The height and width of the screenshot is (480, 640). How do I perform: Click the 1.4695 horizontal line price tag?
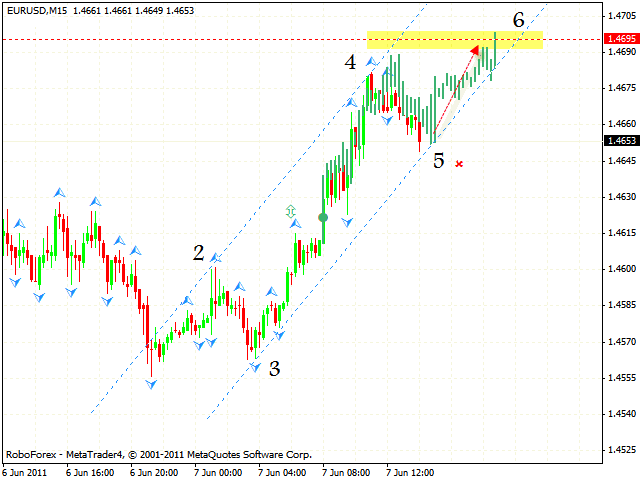point(620,39)
